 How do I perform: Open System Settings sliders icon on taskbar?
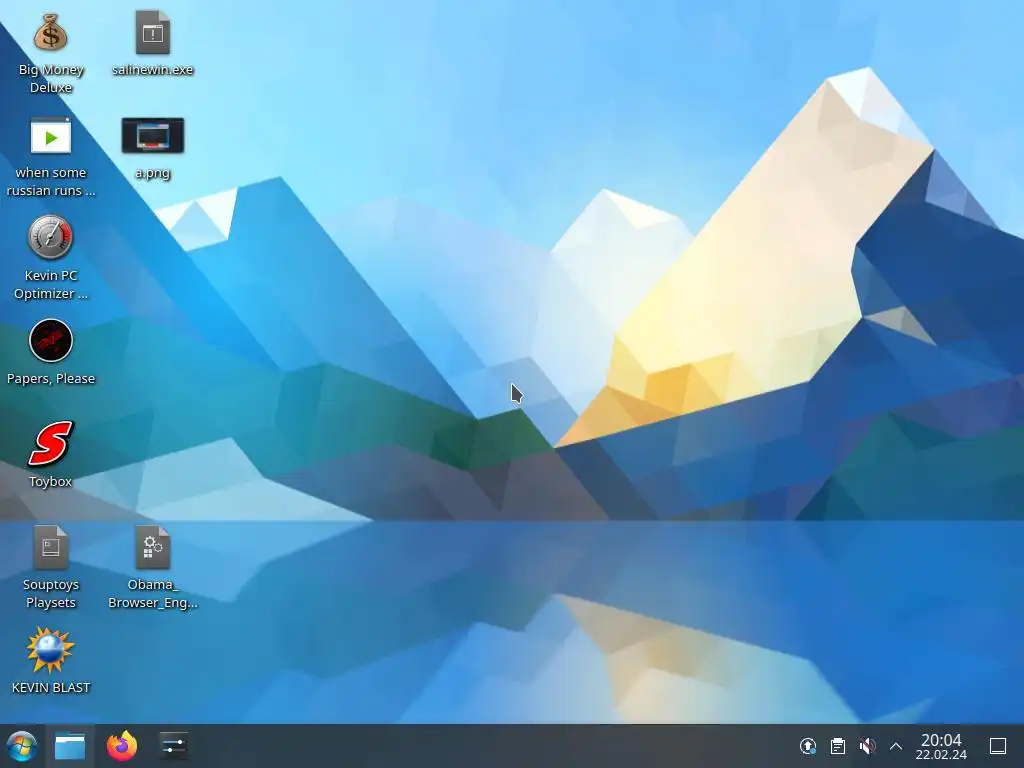tap(174, 746)
